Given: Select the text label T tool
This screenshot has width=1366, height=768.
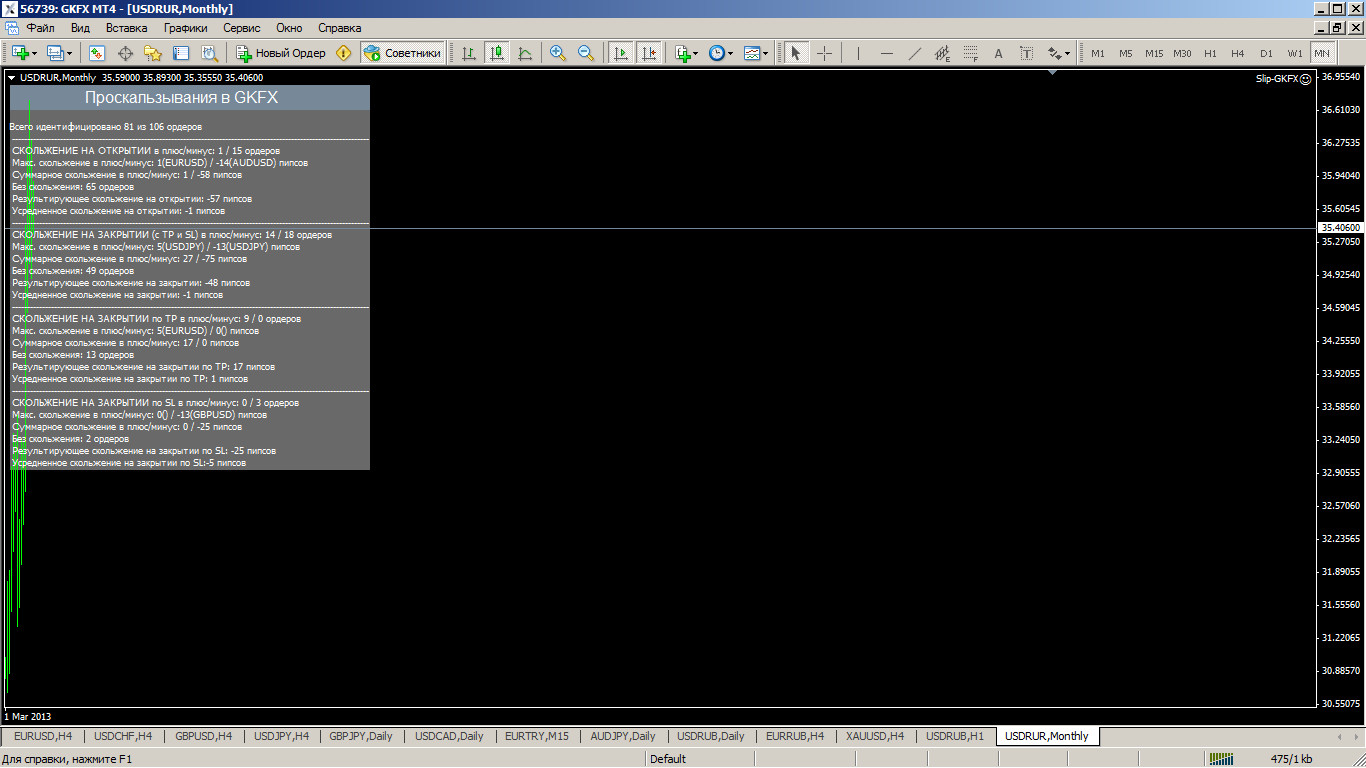Looking at the screenshot, I should [x=1026, y=53].
